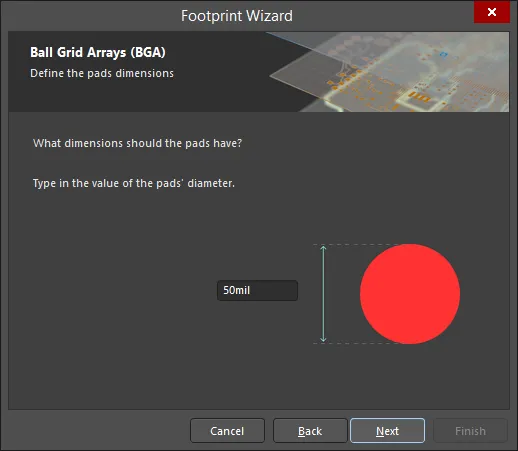Click the red circular pad preview
Viewport: 518px width, 451px height.
pyautogui.click(x=410, y=294)
